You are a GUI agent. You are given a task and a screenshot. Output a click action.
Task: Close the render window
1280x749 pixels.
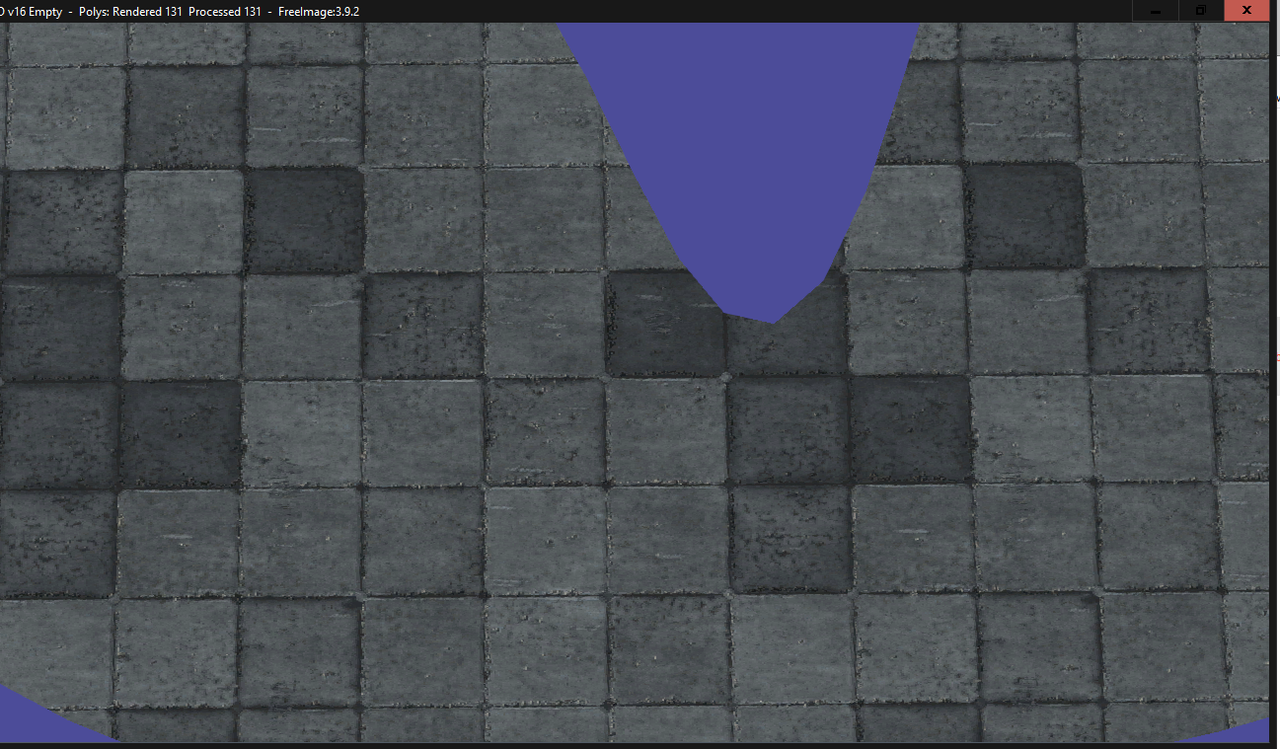coord(1245,10)
